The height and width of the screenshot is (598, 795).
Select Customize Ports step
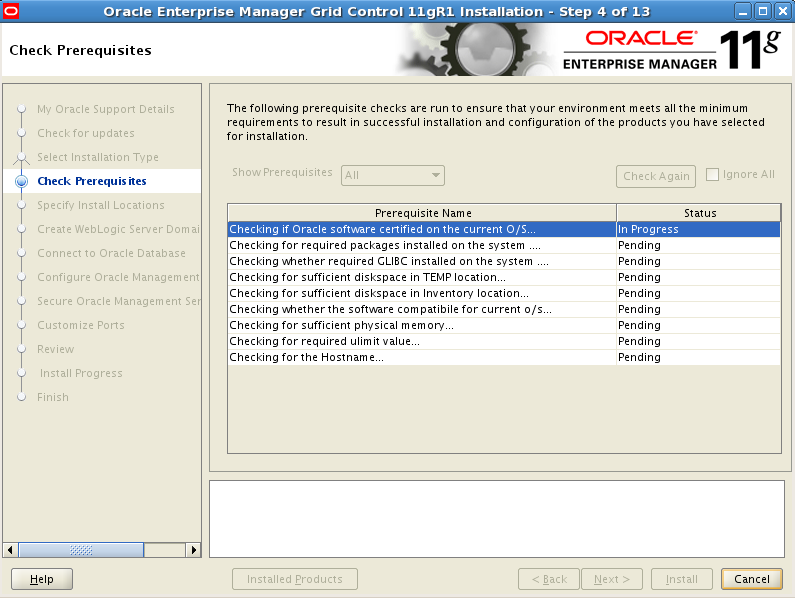tap(81, 325)
